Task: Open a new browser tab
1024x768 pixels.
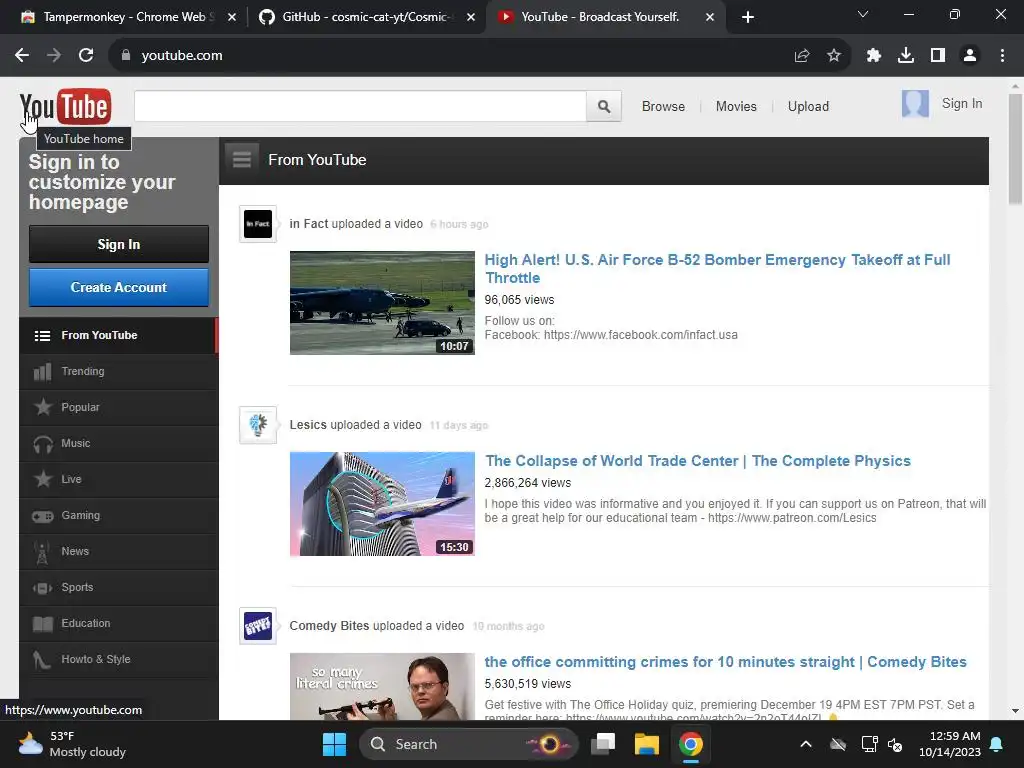Action: click(x=748, y=18)
